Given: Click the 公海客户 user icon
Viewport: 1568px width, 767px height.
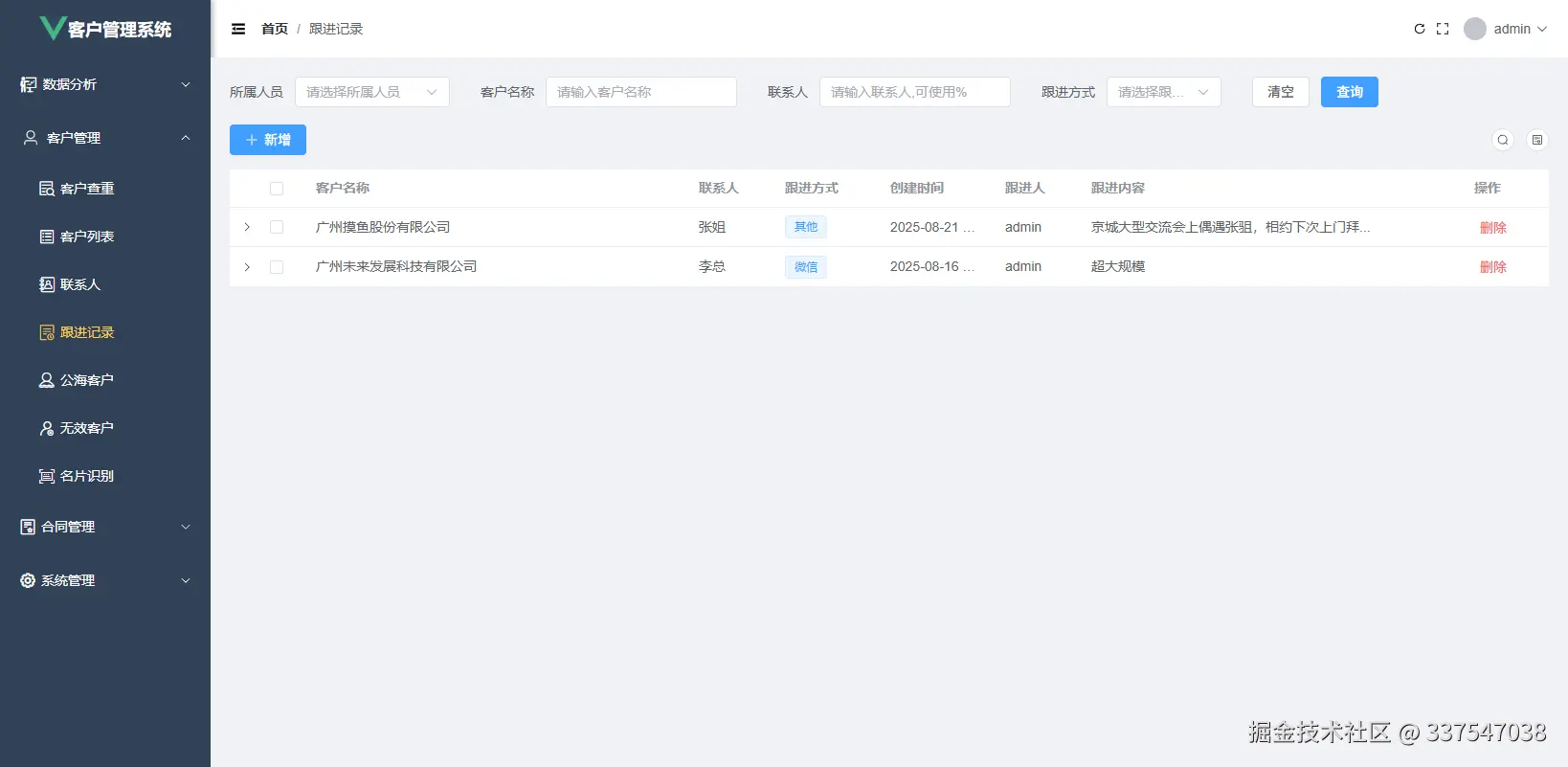Looking at the screenshot, I should coord(47,380).
